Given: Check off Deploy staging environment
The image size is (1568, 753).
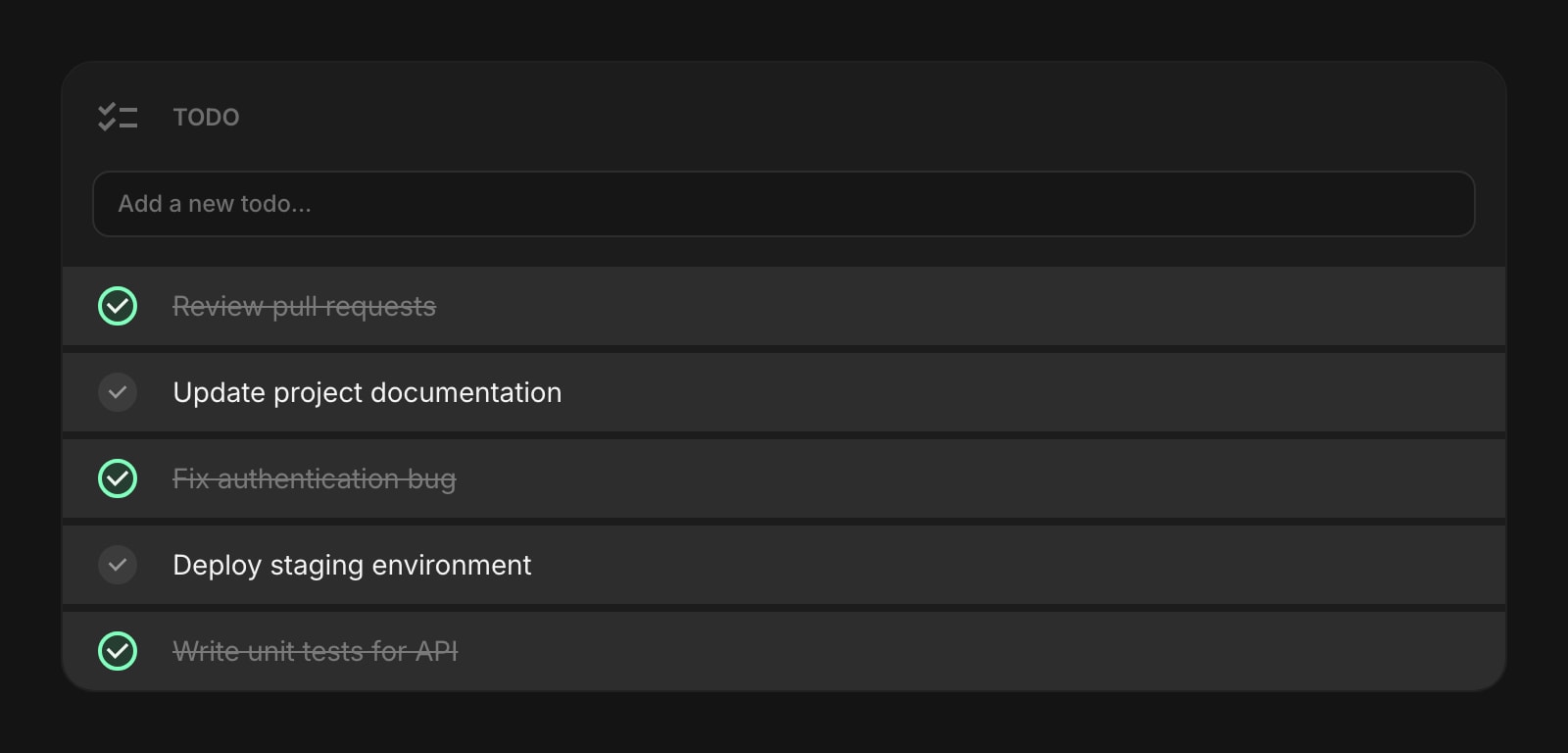Looking at the screenshot, I should click(x=118, y=565).
